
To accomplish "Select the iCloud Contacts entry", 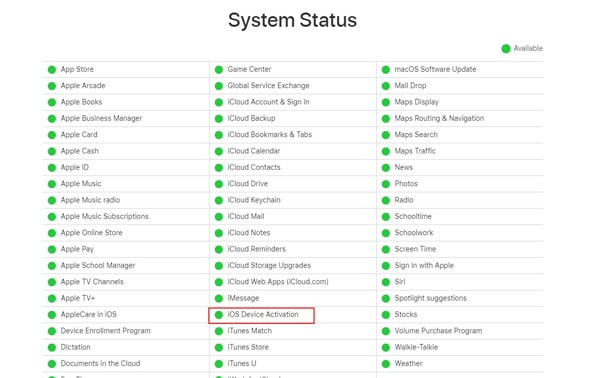I will pyautogui.click(x=254, y=168).
